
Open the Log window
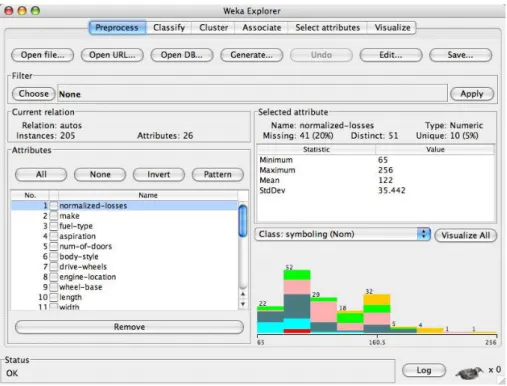[x=424, y=370]
